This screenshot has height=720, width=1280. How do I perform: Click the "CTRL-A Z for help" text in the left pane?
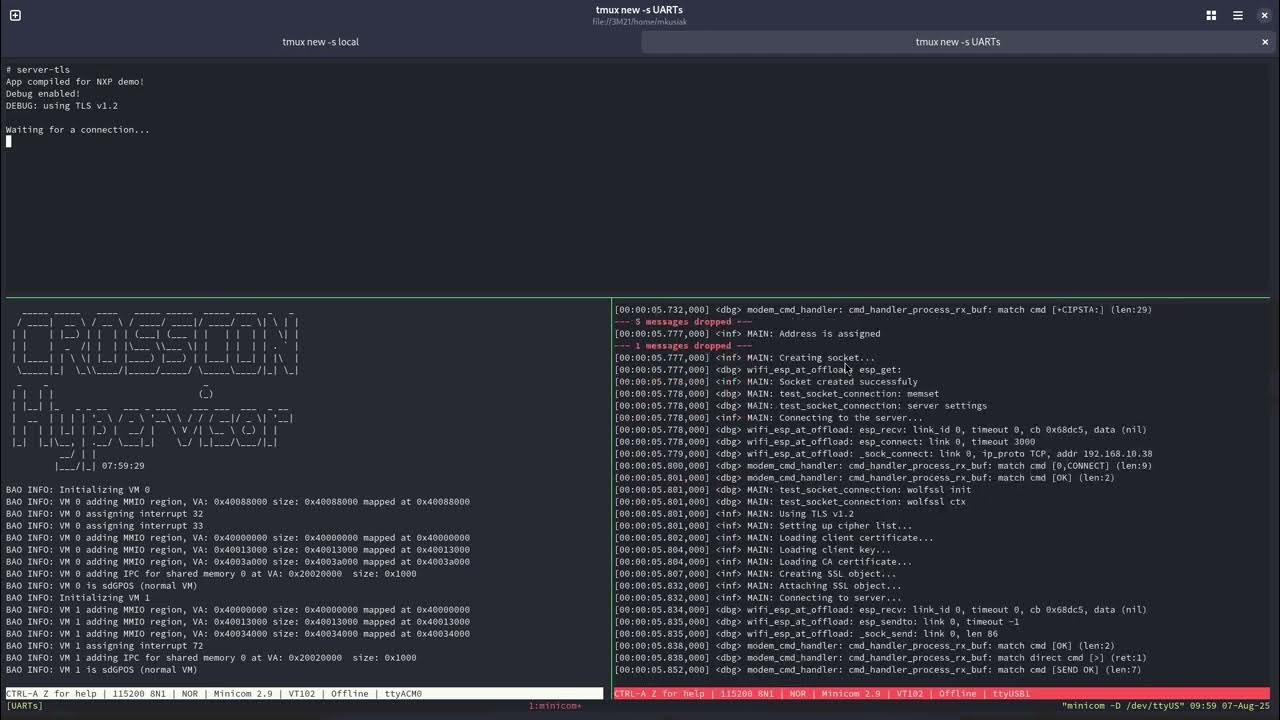pos(52,693)
